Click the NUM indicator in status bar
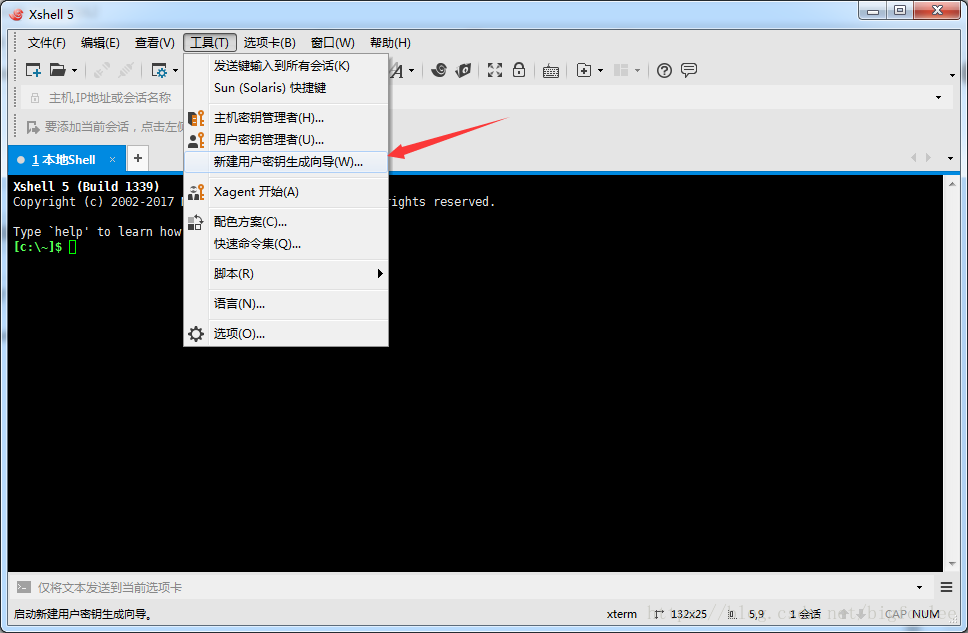The height and width of the screenshot is (633, 968). 926,614
